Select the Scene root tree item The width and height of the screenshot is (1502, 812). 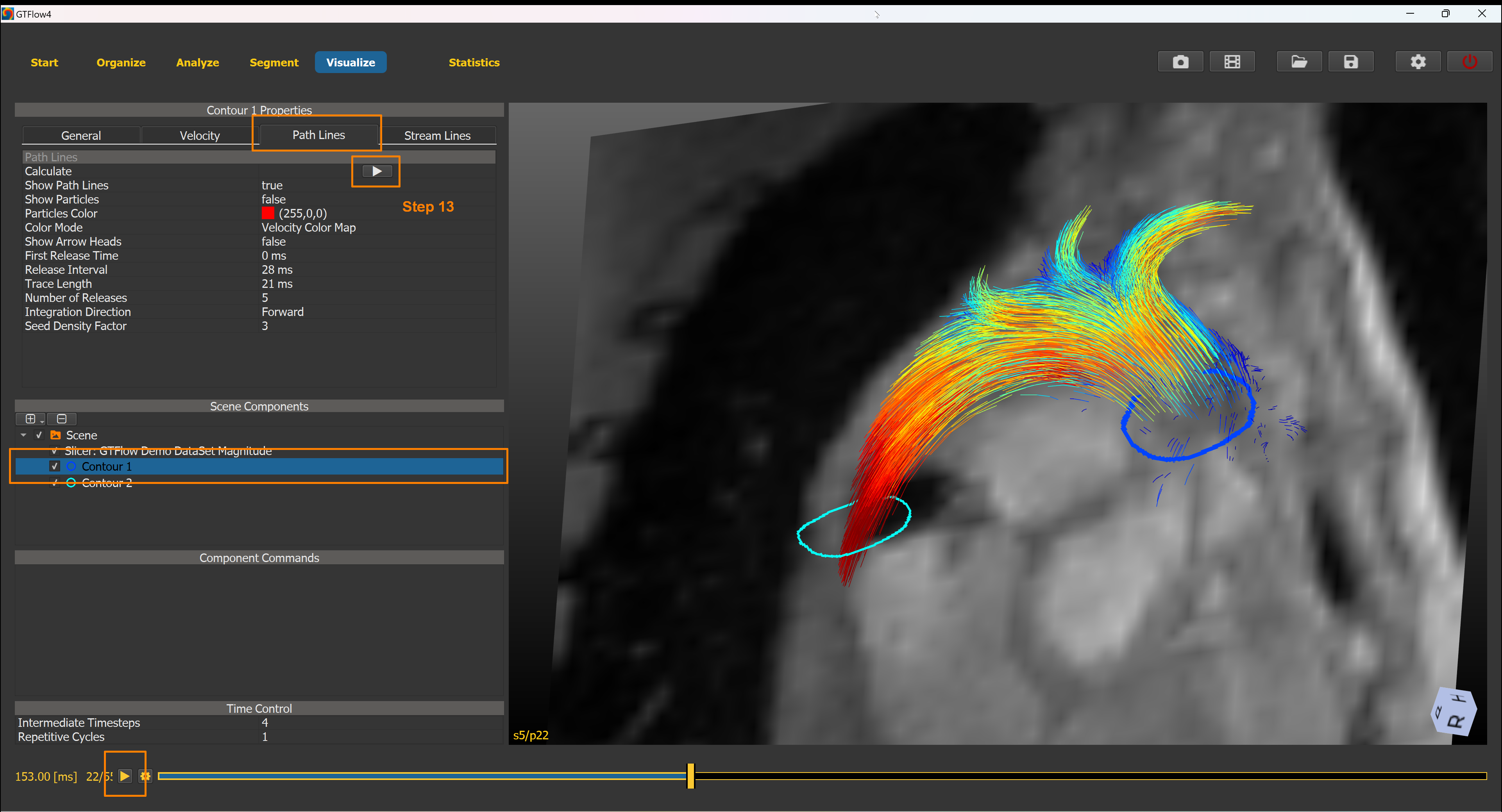[259, 435]
